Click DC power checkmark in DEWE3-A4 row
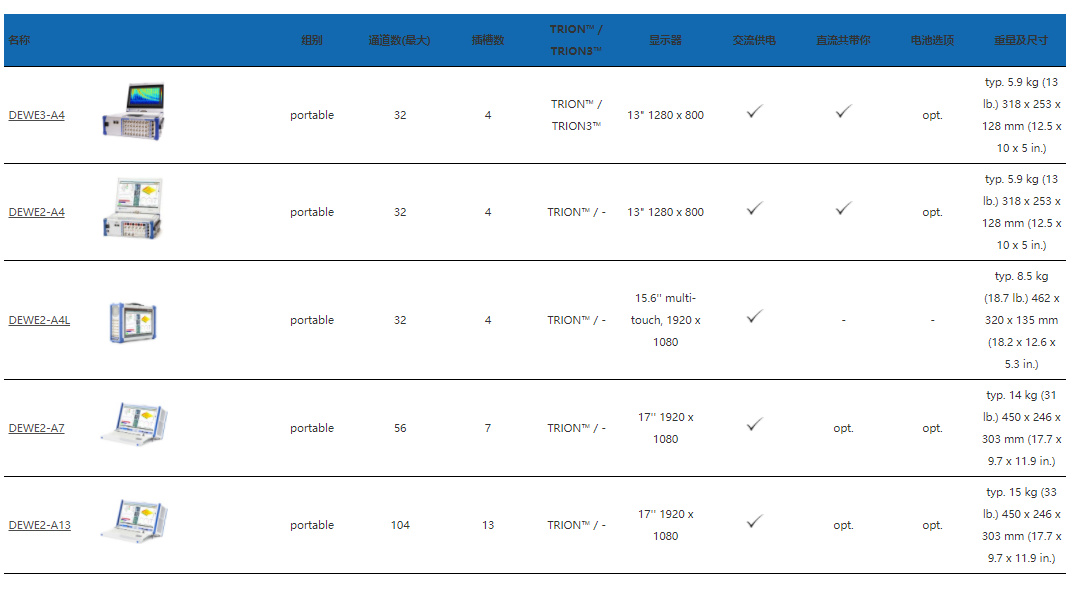Screen dimensions: 1078x599 (x=844, y=111)
